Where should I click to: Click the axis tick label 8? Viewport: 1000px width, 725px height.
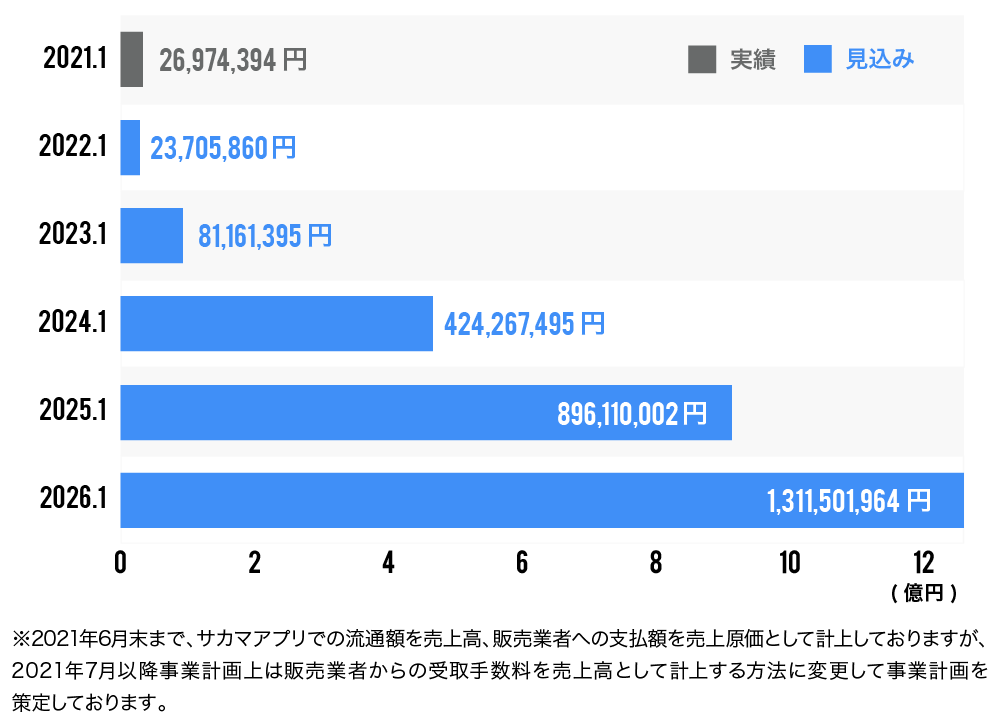[x=656, y=563]
